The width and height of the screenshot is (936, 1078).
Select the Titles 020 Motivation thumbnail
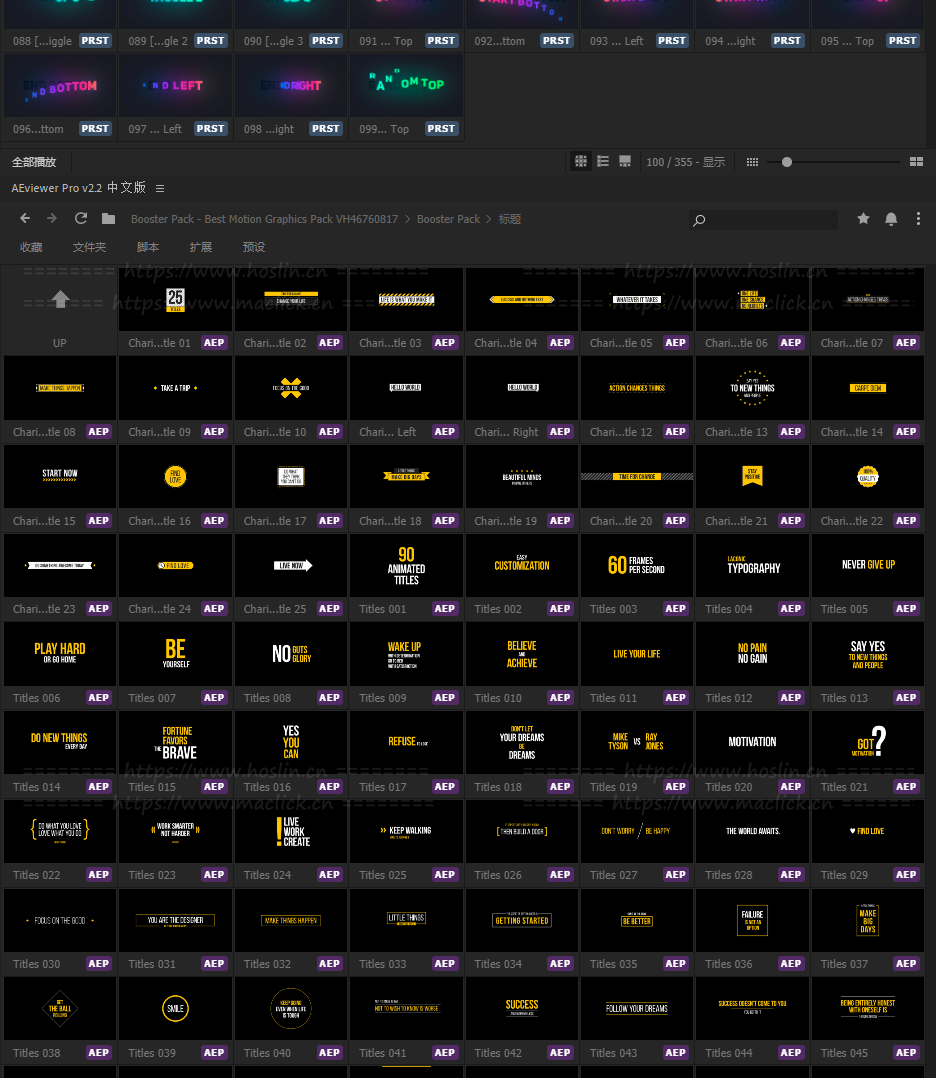[x=752, y=742]
